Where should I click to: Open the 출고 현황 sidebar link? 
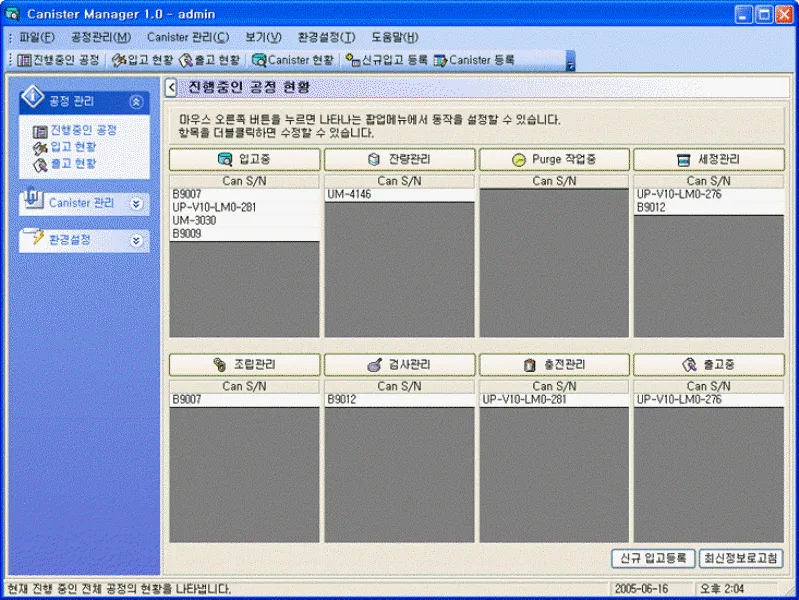73,164
